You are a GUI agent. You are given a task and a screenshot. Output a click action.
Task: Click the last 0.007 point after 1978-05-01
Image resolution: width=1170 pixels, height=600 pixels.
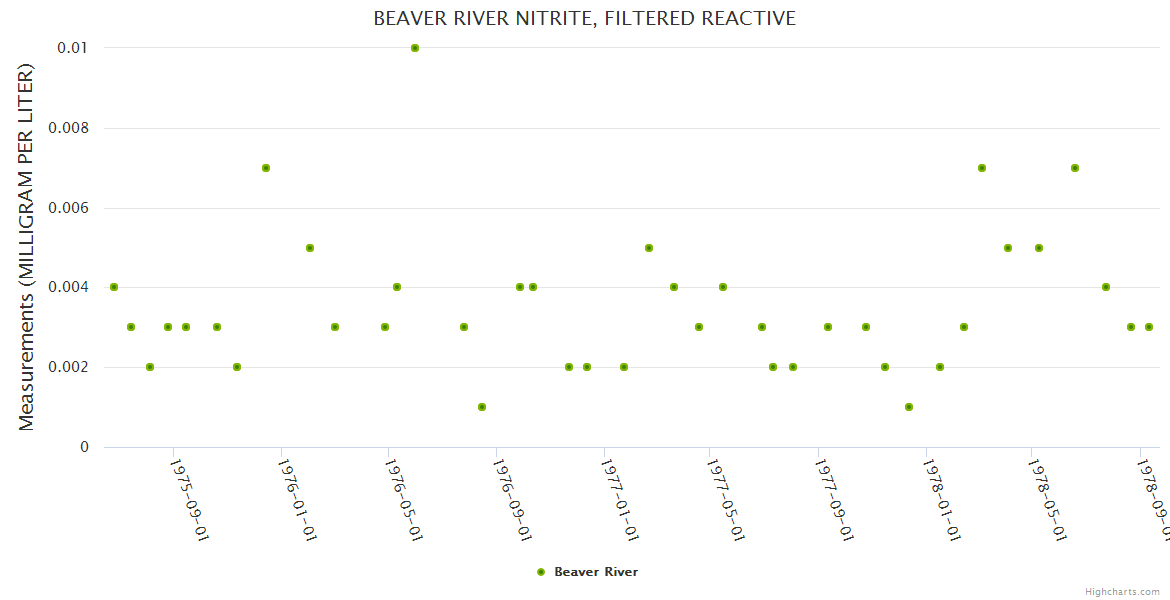[1075, 168]
